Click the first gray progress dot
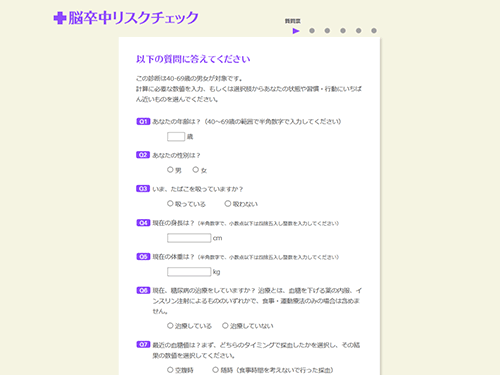This screenshot has height=375, width=500. 312,31
